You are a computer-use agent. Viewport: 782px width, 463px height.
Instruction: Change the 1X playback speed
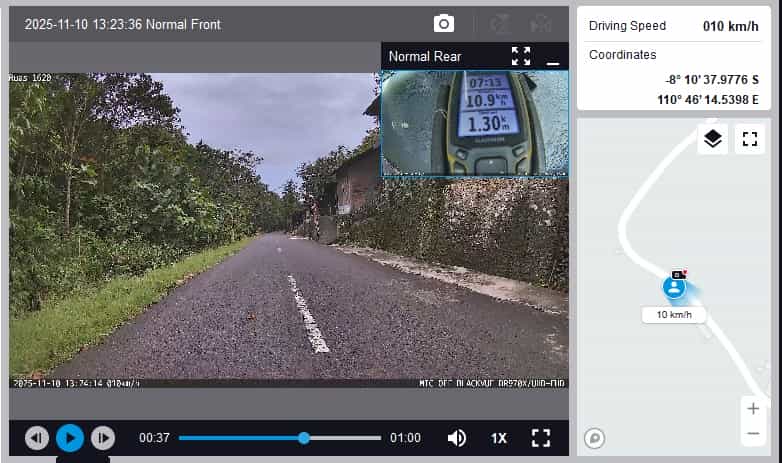[499, 438]
